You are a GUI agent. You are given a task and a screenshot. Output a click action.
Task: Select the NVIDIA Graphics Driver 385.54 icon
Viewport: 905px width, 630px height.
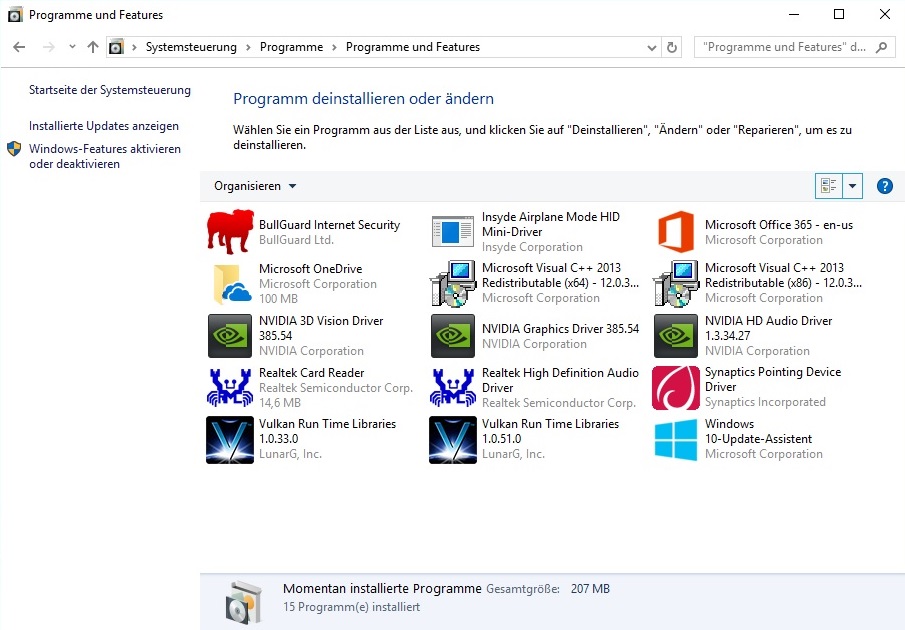[x=453, y=336]
